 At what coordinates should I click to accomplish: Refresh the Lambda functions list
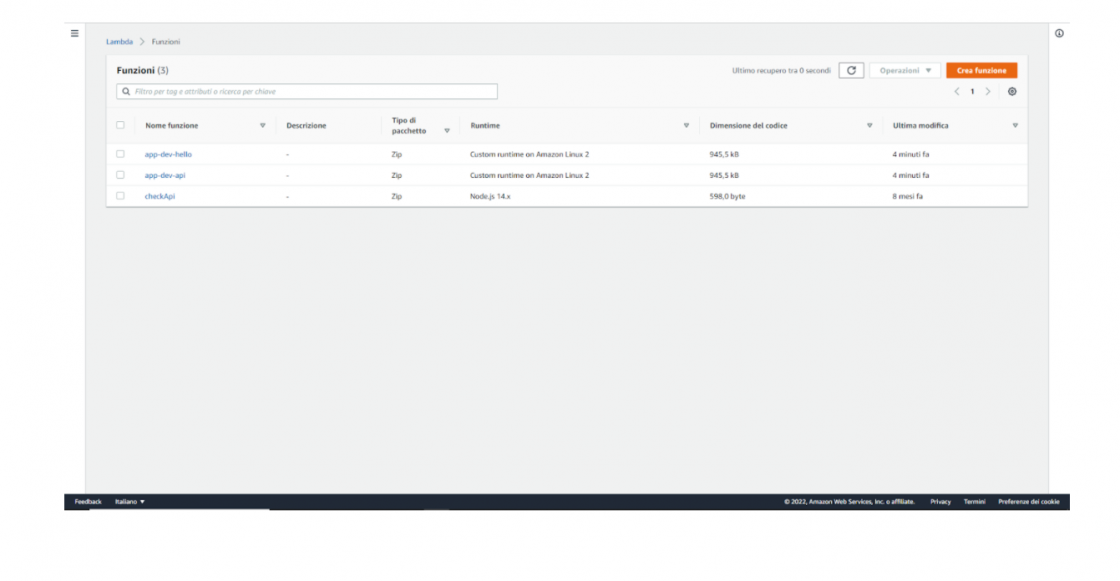coord(851,71)
